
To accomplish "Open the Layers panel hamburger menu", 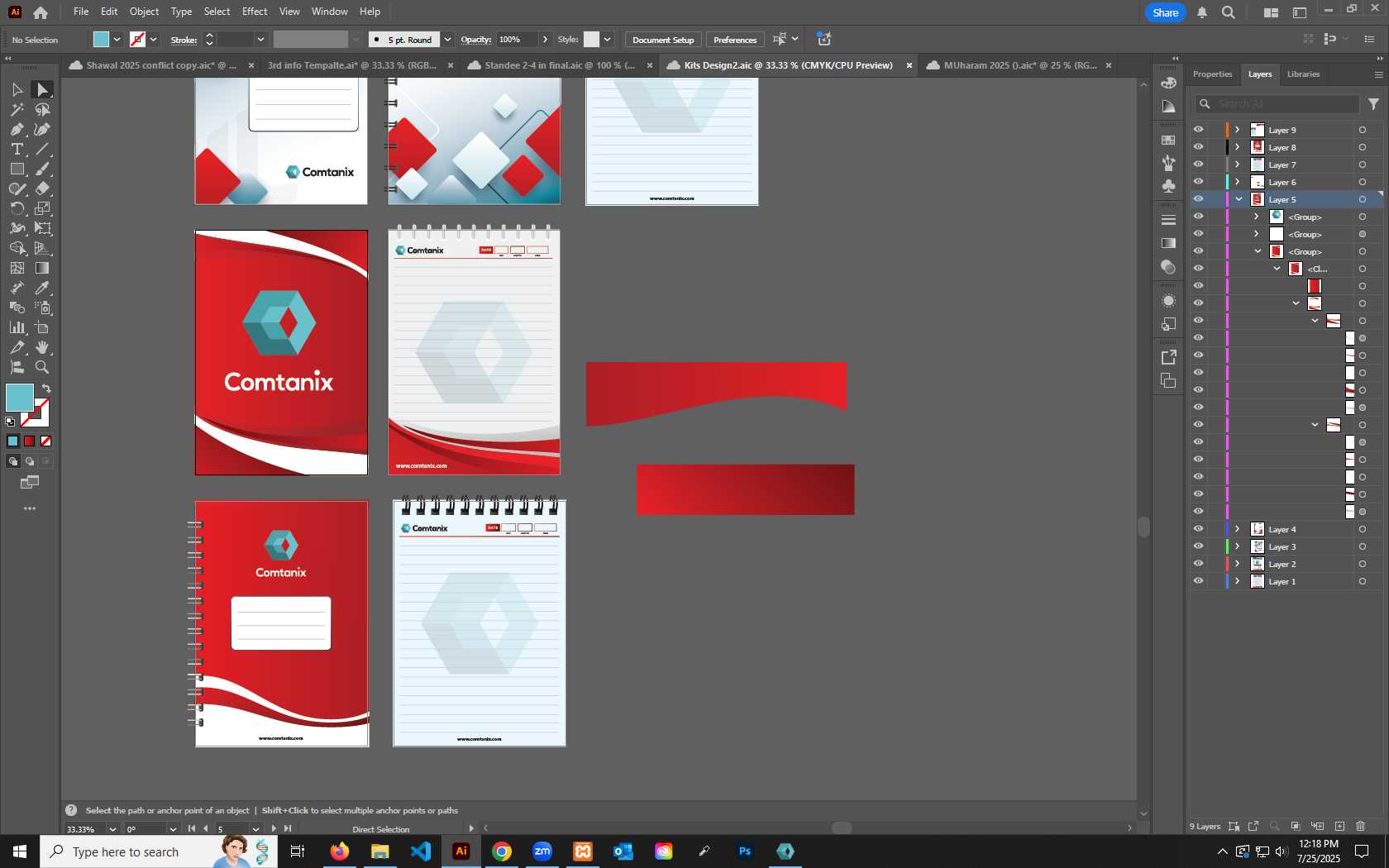I will 1378,74.
